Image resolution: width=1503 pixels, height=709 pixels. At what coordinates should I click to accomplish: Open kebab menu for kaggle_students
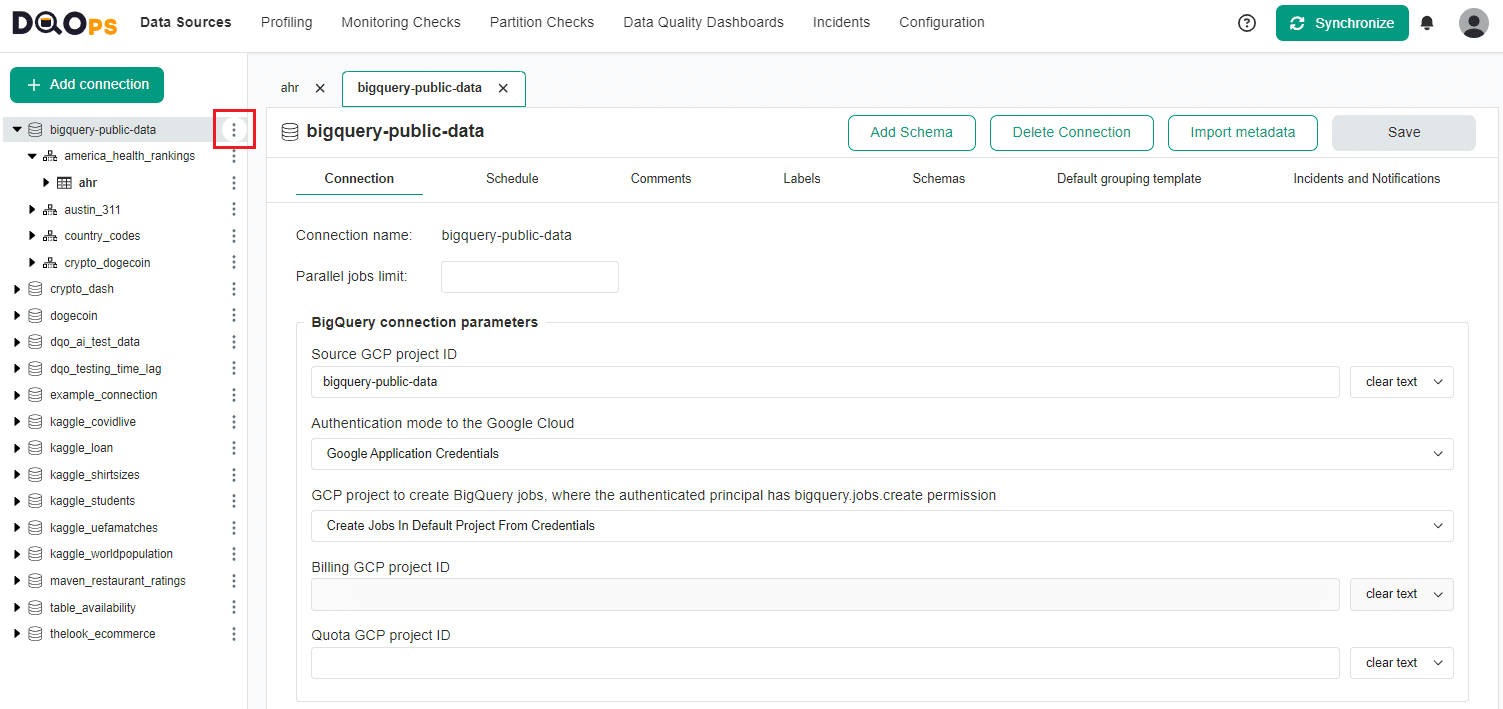[234, 501]
